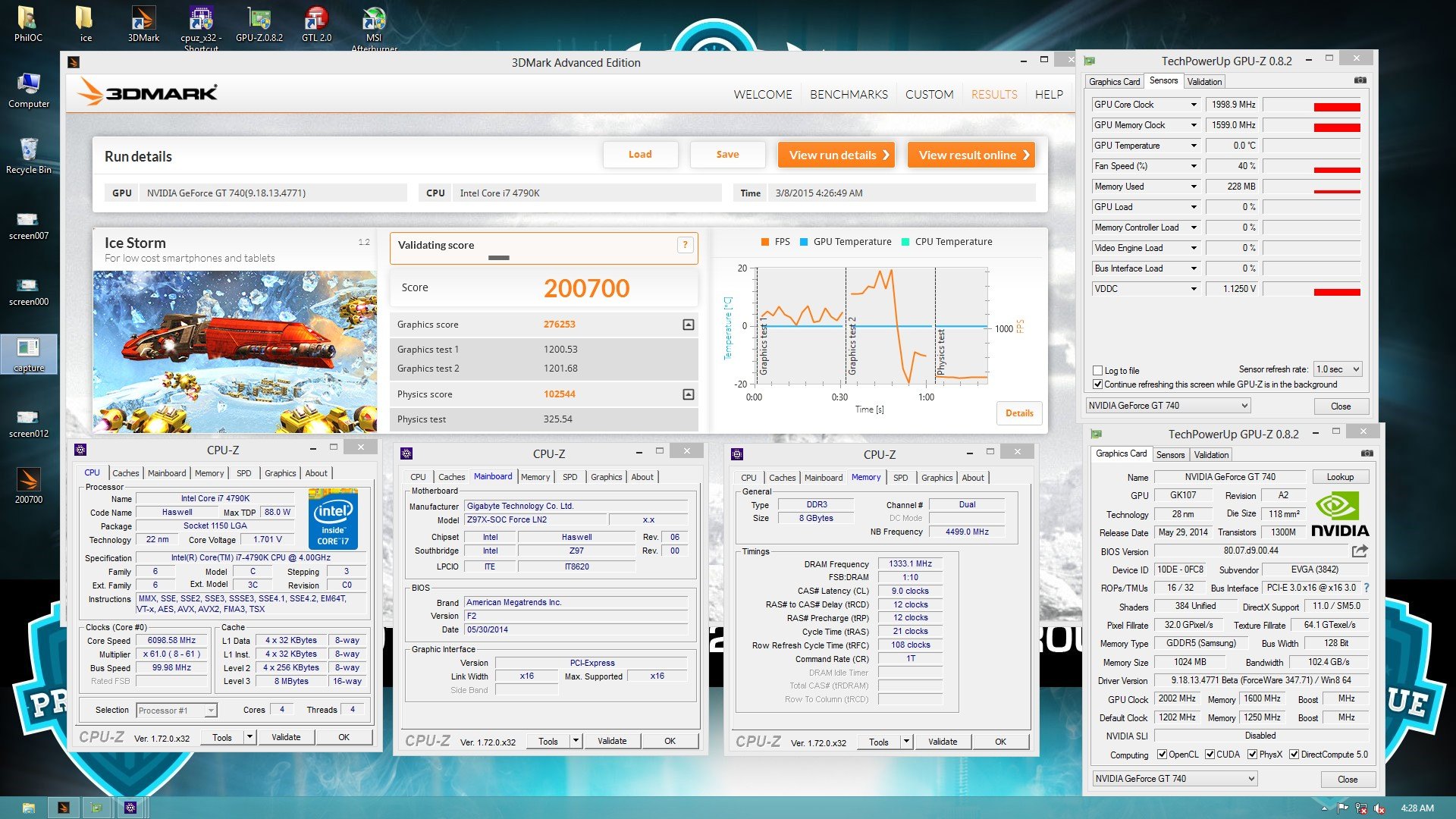The height and width of the screenshot is (819, 1456).
Task: Open HELP in 3DMark
Action: (1049, 94)
